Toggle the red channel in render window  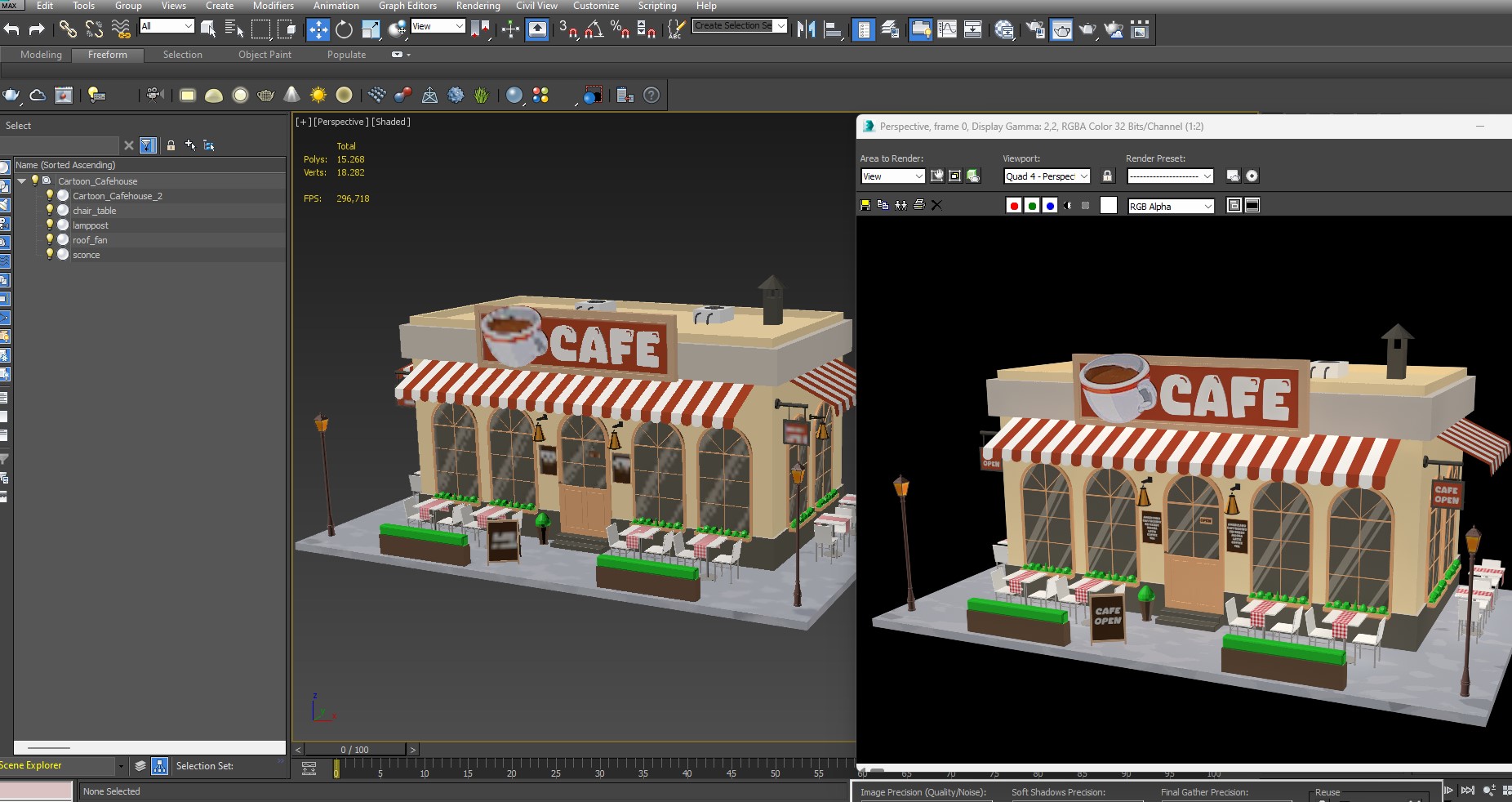tap(1014, 206)
